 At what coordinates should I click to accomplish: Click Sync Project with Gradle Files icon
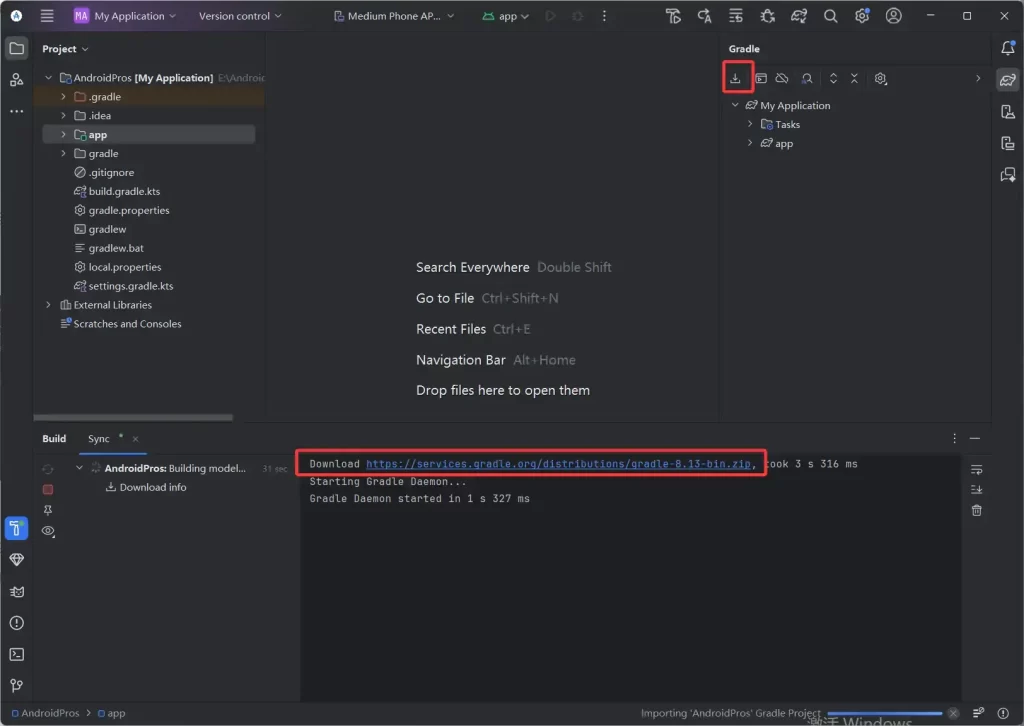pos(799,16)
